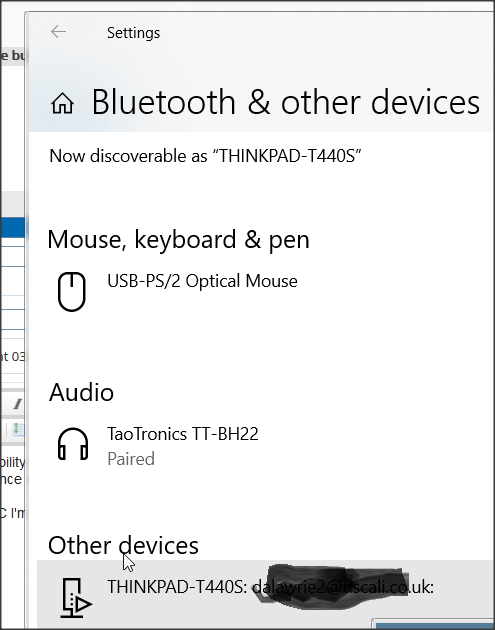495x630 pixels.
Task: Toggle italic formatting in the background editor
Action: click(17, 404)
